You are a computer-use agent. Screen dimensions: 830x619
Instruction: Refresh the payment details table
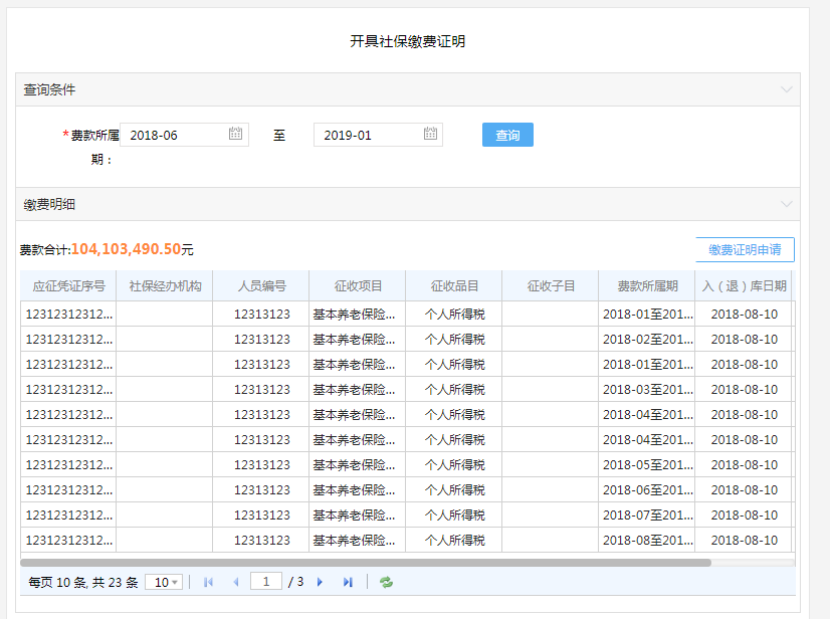pyautogui.click(x=386, y=582)
